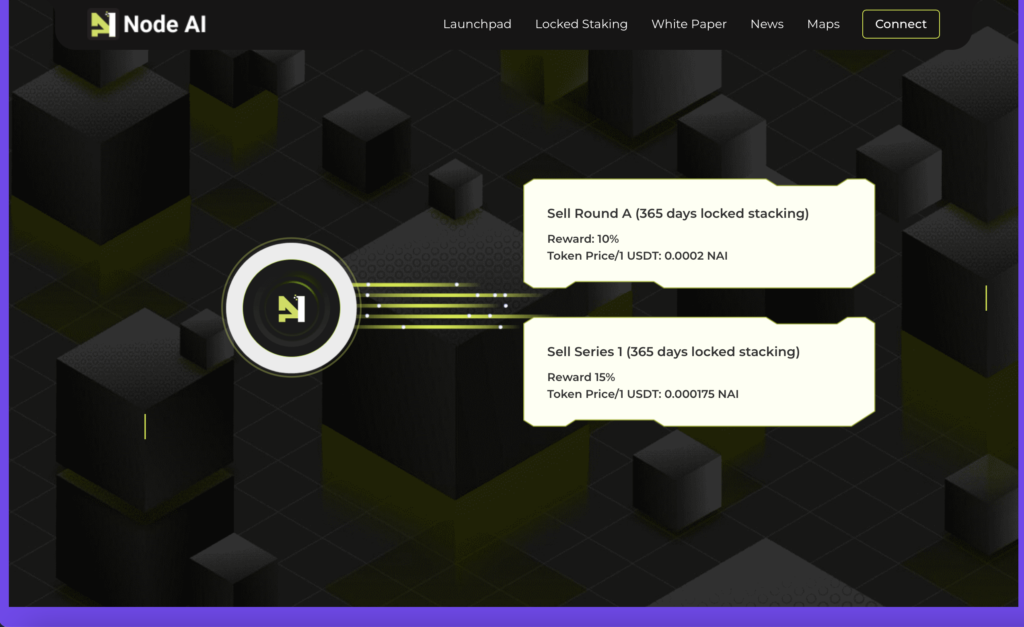The width and height of the screenshot is (1024, 627).
Task: Select the Sell Series 1 card heading
Action: point(673,352)
